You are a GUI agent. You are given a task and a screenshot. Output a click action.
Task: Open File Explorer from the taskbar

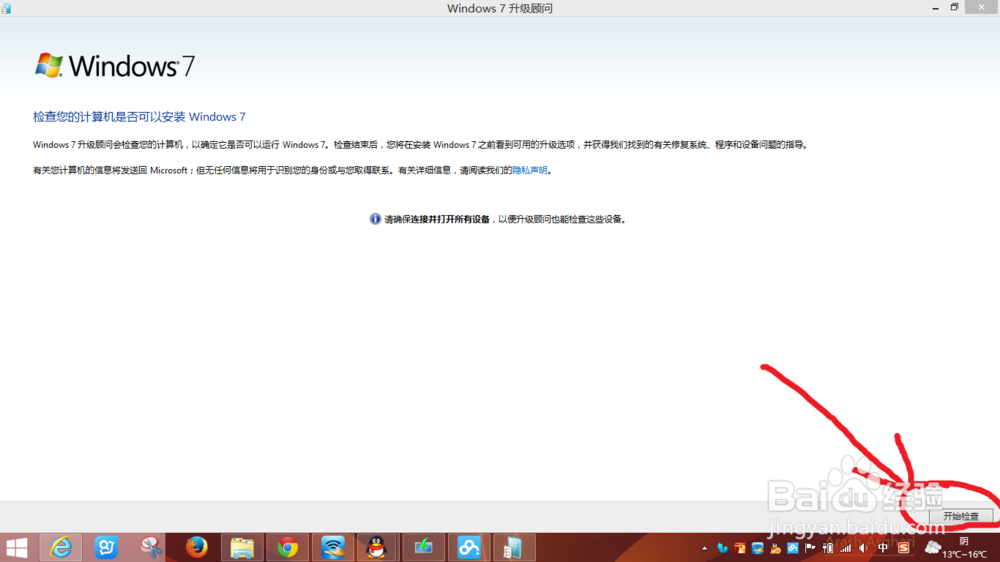pyautogui.click(x=242, y=548)
